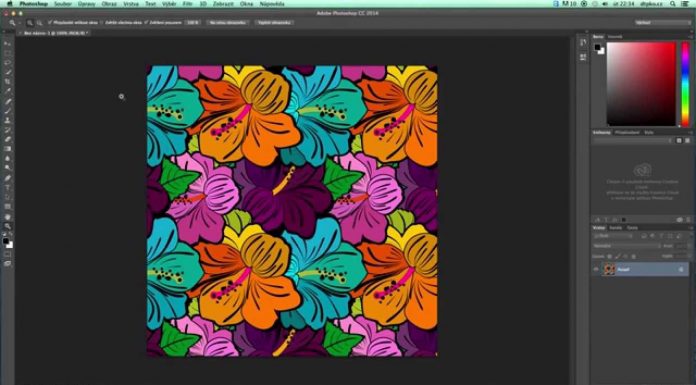Open the collapsed Properties panel icon
The image size is (696, 385).
[x=583, y=57]
